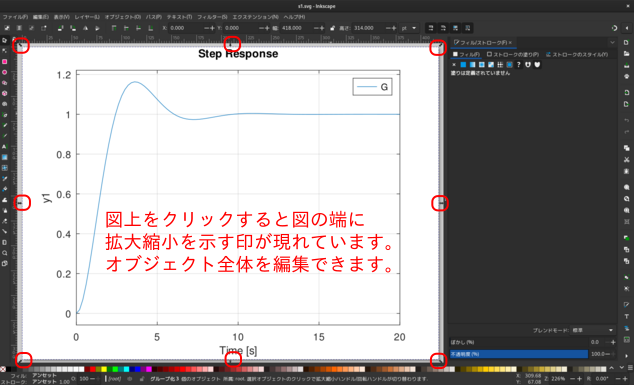Image resolution: width=634 pixels, height=385 pixels.
Task: Toggle scale stroke width with object
Action: pos(431,28)
